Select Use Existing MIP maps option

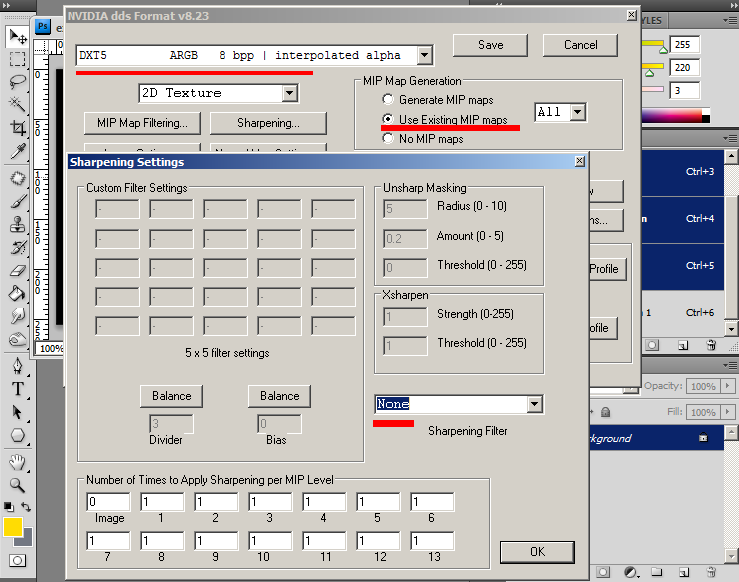click(x=387, y=119)
